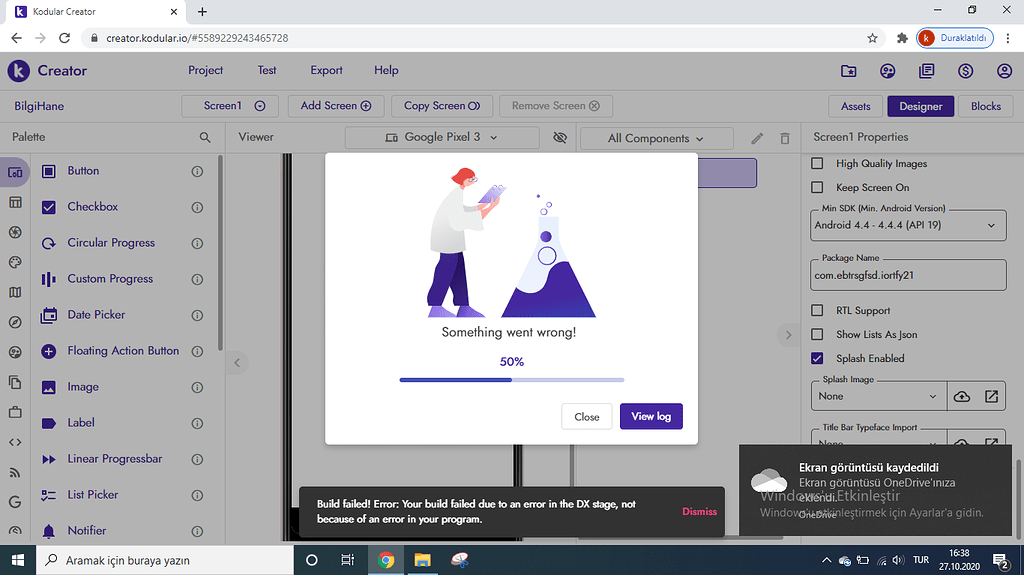Open the account profile icon
This screenshot has width=1024, height=575.
click(x=1004, y=71)
